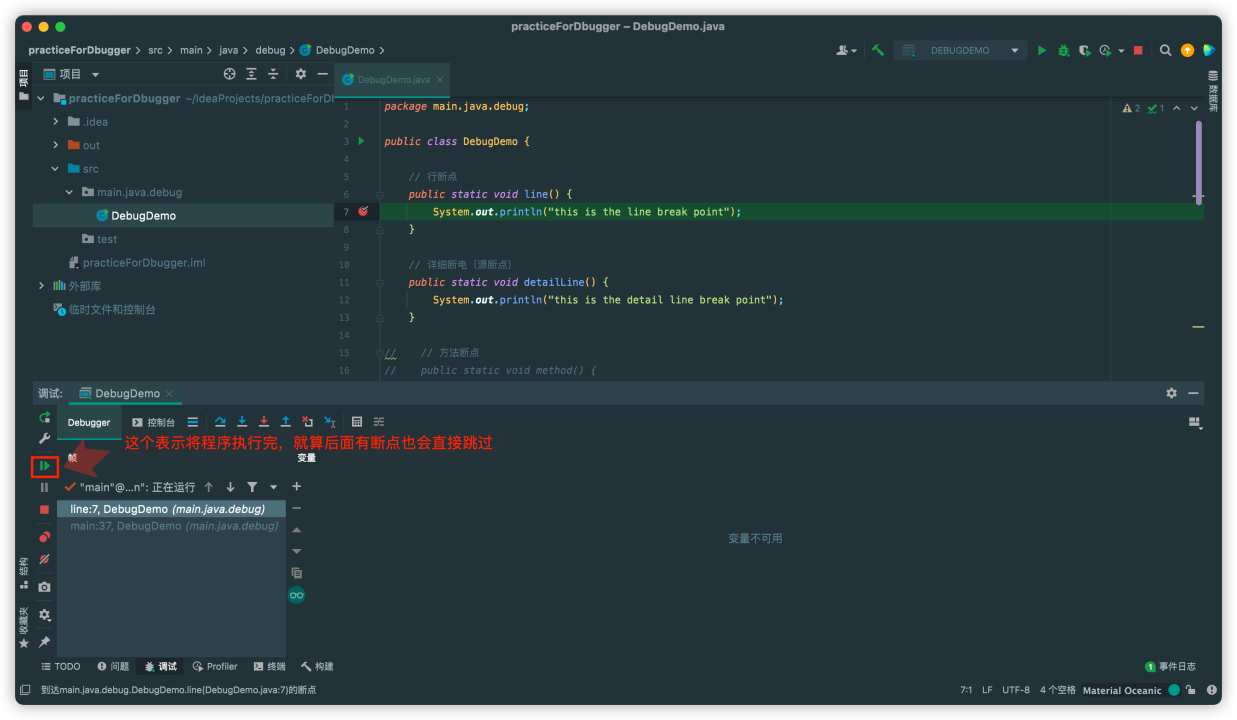
Task: Remove the watch with minus icon
Action: 297,509
